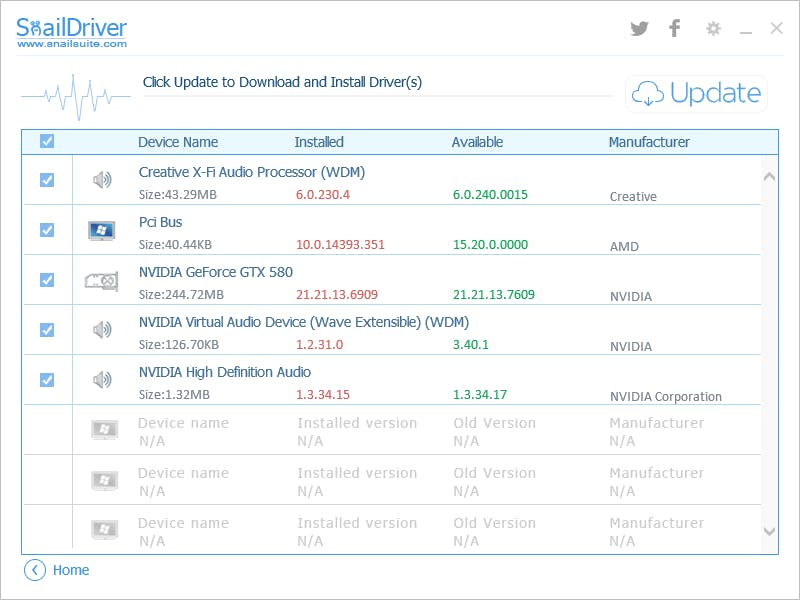Click the graphics card icon for GTX 580
The width and height of the screenshot is (800, 600).
(102, 281)
